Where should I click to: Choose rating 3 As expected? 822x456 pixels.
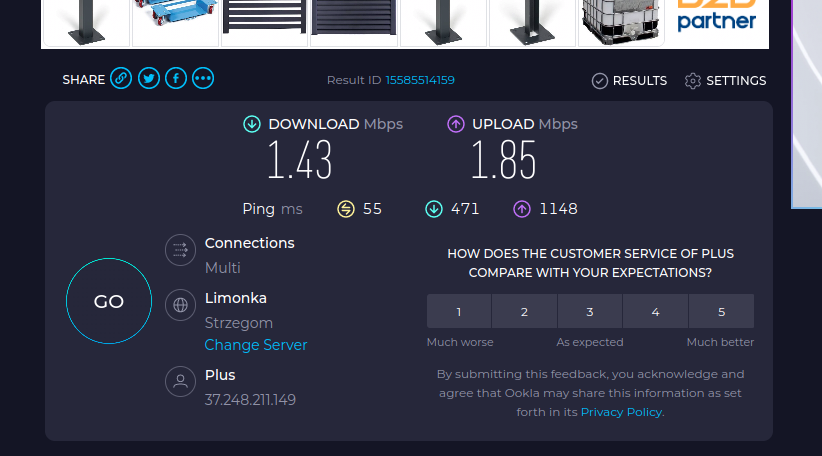(x=590, y=312)
